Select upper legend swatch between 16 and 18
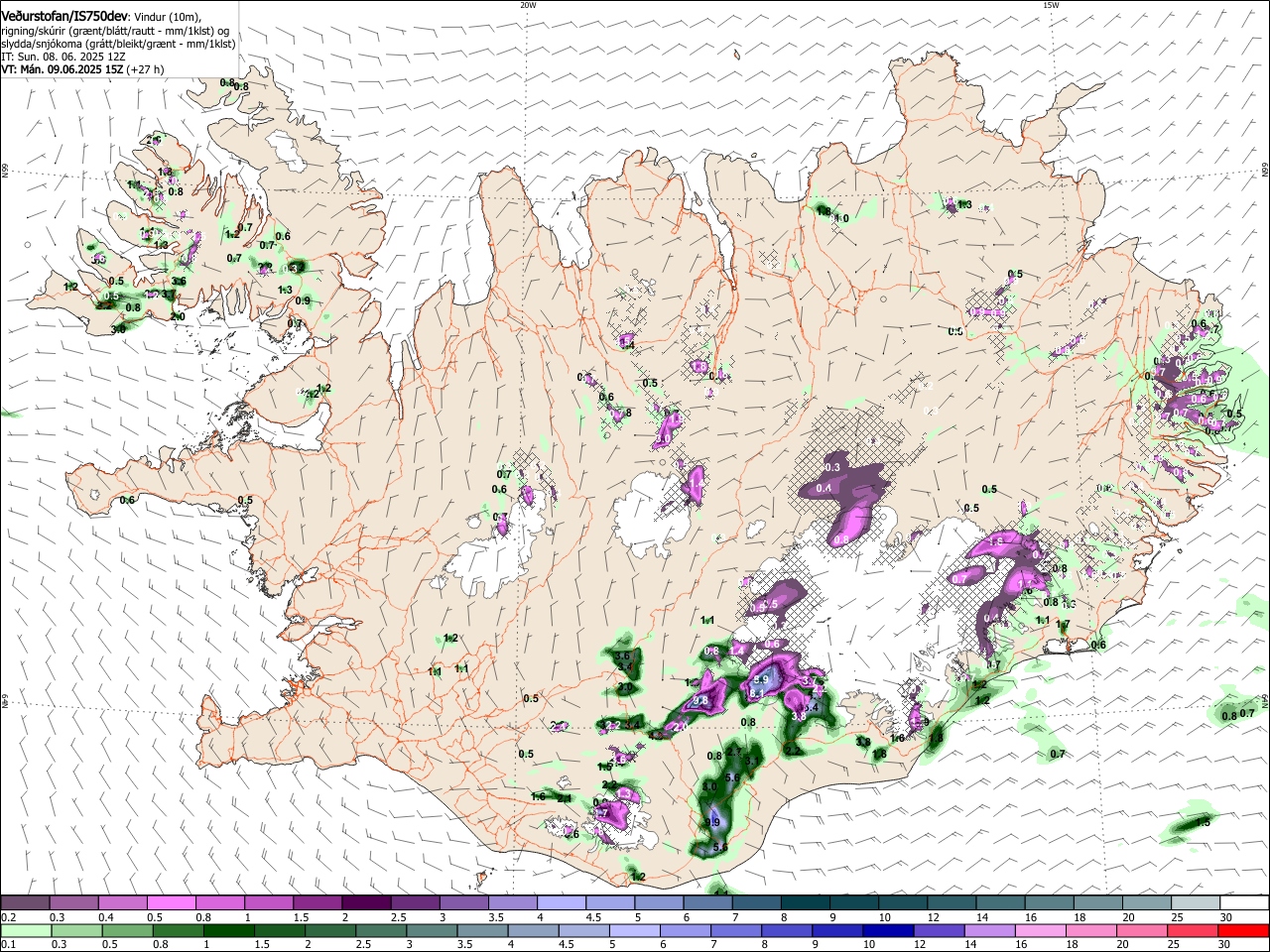Screen dimensions: 1270x952 (x=1050, y=903)
